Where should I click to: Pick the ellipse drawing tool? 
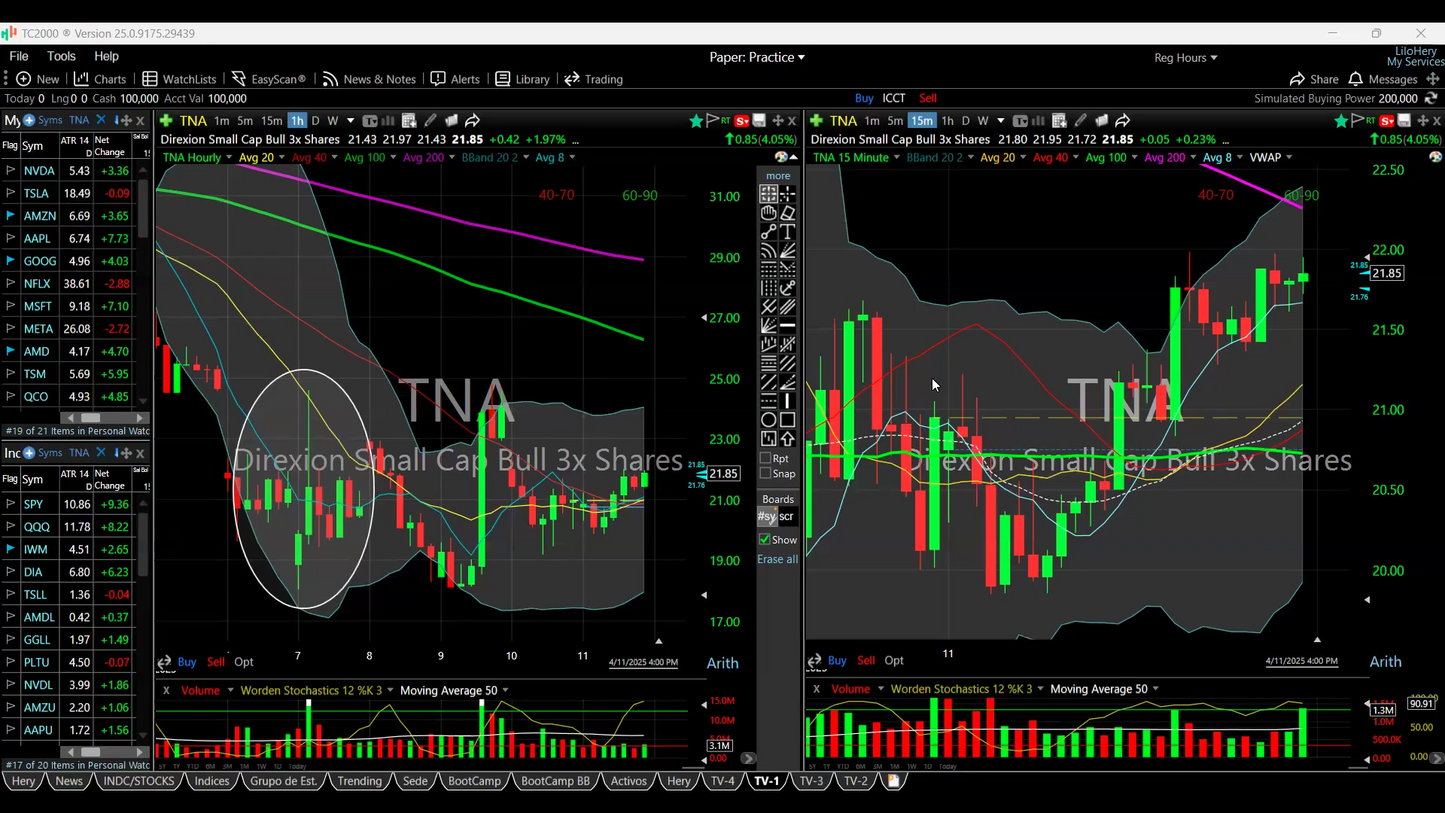(768, 420)
